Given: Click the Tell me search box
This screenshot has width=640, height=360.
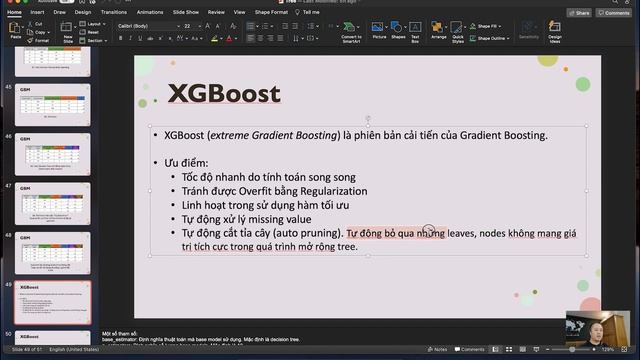Looking at the screenshot, I should click(x=307, y=12).
